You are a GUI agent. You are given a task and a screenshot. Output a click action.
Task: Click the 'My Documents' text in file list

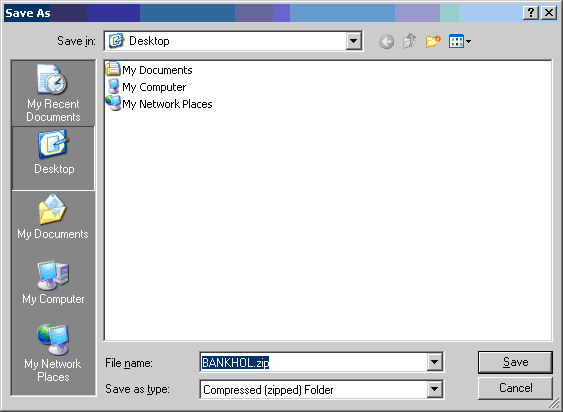click(x=157, y=70)
